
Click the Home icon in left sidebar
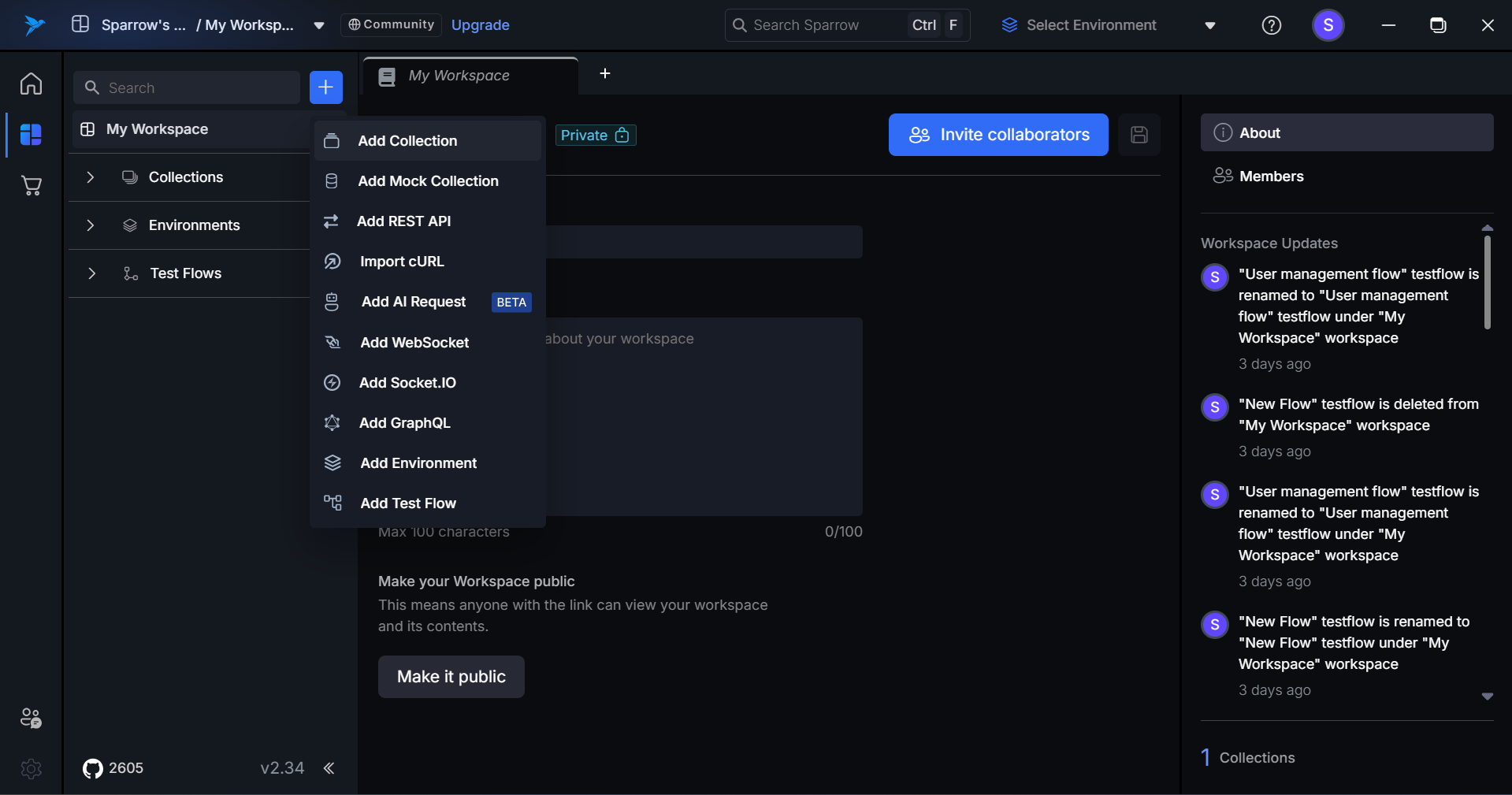coord(31,84)
